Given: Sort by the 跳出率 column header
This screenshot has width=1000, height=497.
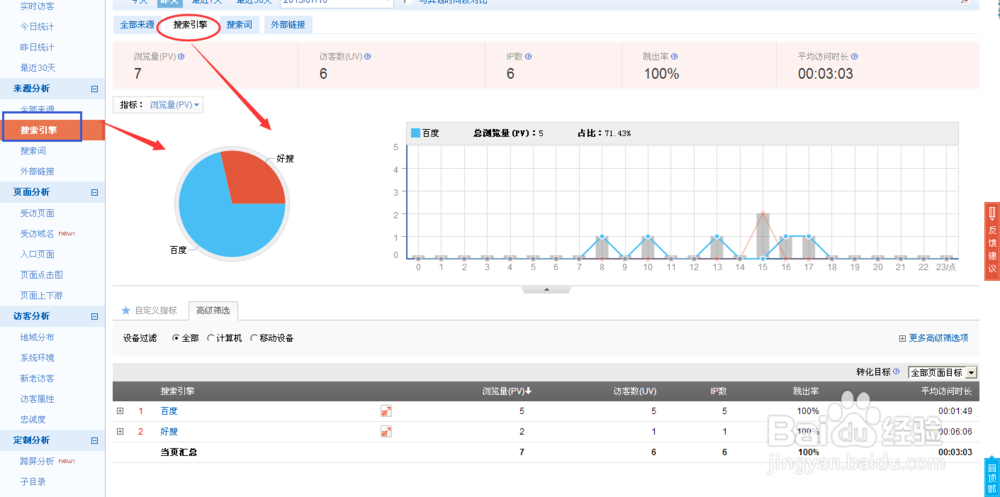Looking at the screenshot, I should (807, 391).
